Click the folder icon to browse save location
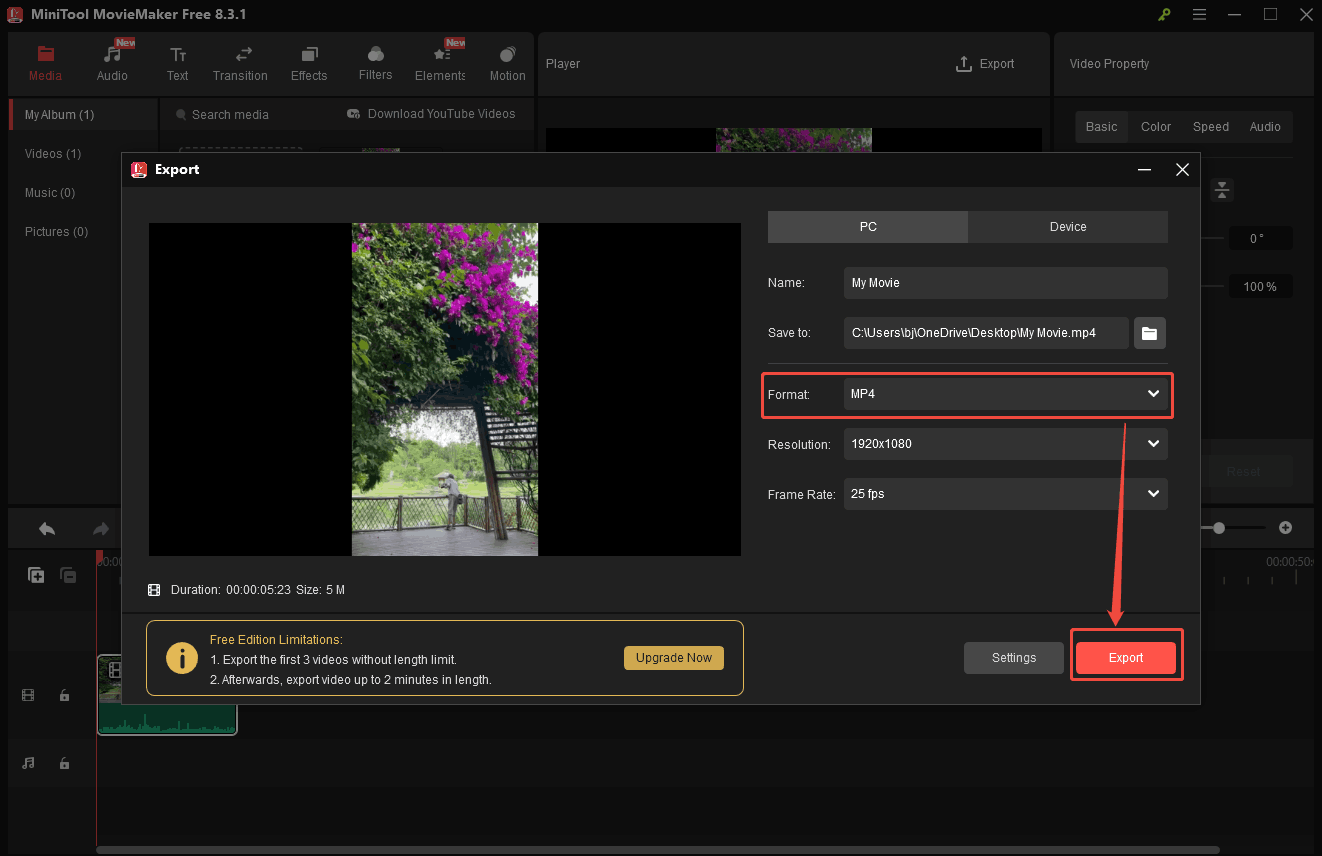 1149,333
